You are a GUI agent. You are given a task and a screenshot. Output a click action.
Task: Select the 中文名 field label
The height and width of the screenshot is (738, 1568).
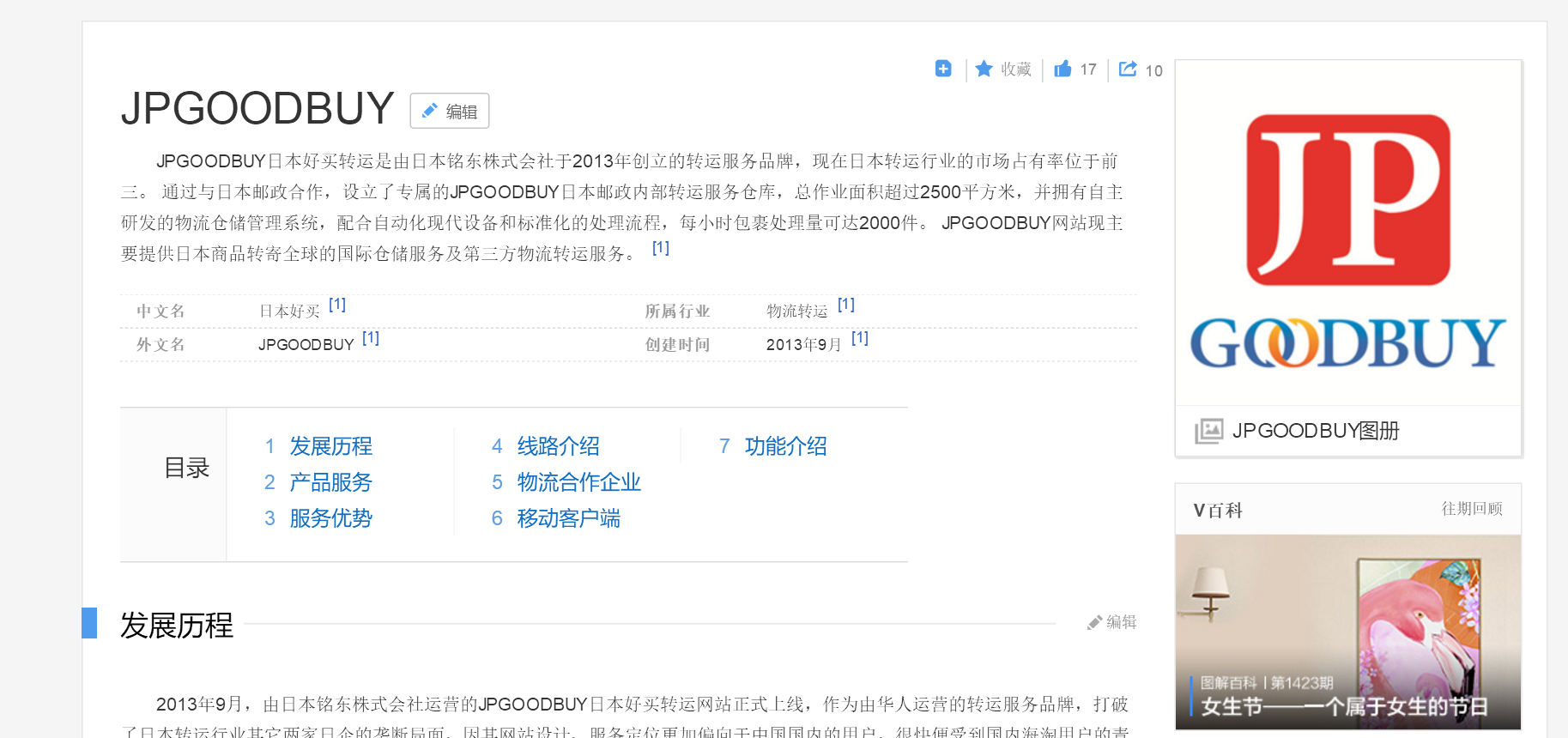point(160,311)
